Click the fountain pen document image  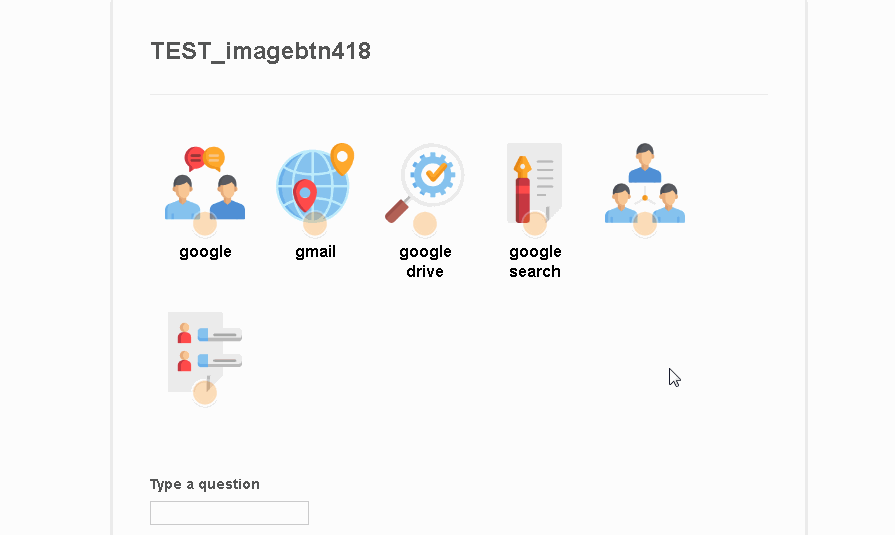click(x=535, y=178)
